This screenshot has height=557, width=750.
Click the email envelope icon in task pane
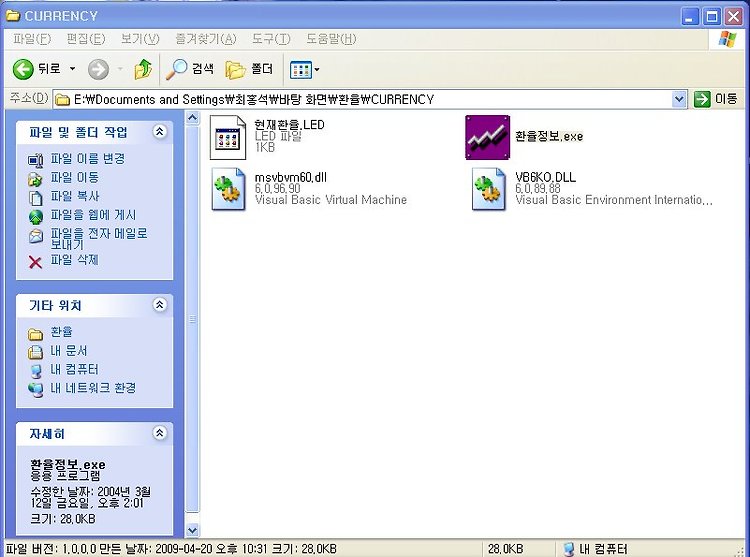[x=35, y=236]
